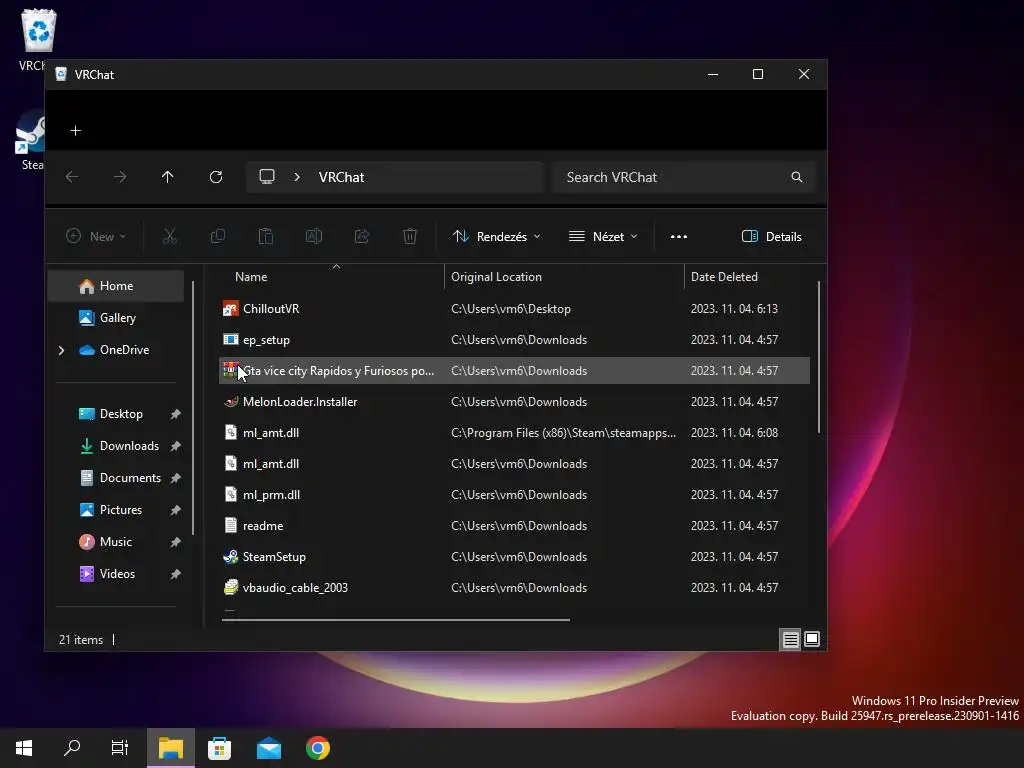The image size is (1024, 768).
Task: Select the ml_prm.dll file
Action: click(514, 495)
